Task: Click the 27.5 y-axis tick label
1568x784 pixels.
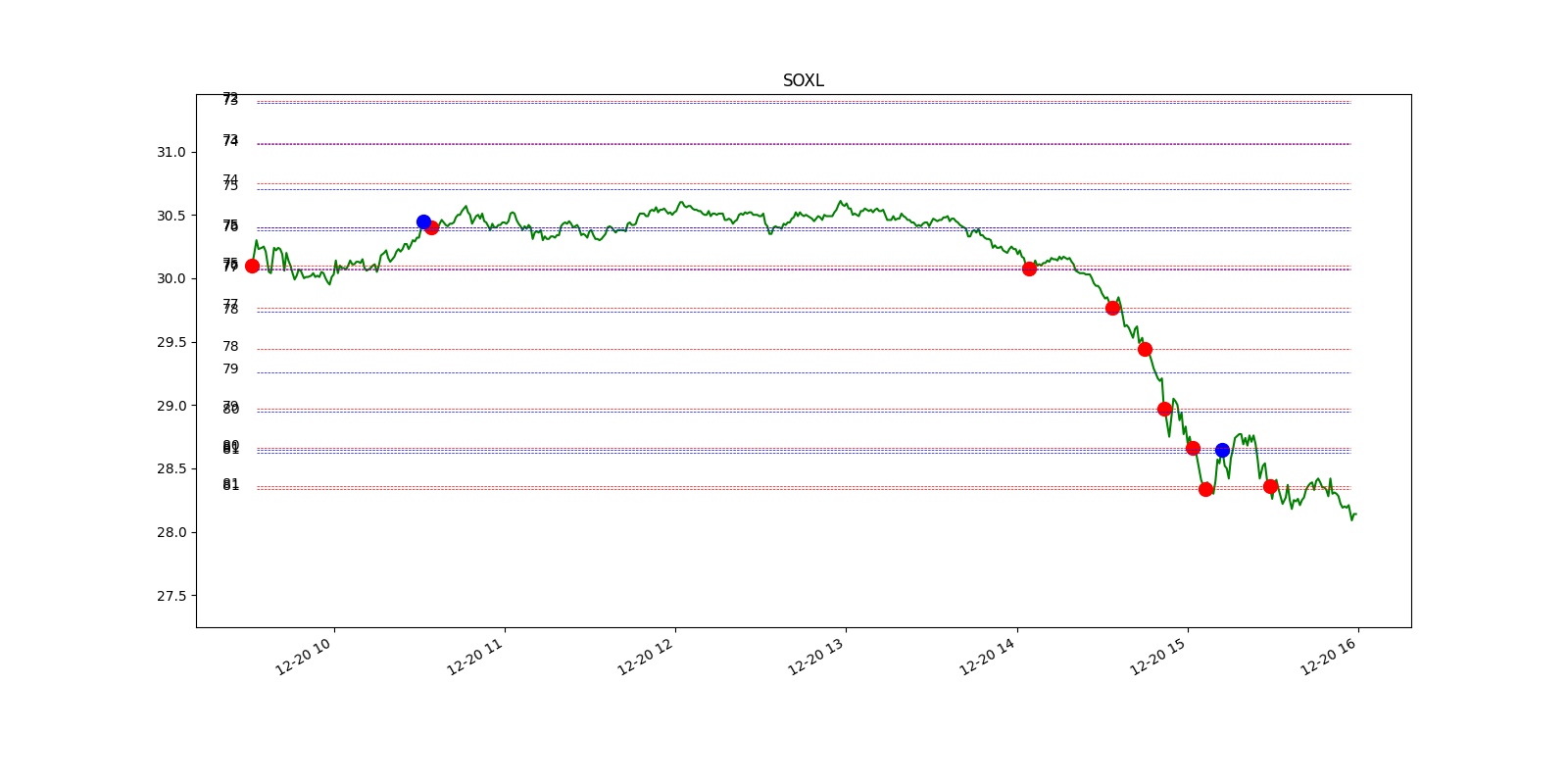Action: (x=171, y=596)
